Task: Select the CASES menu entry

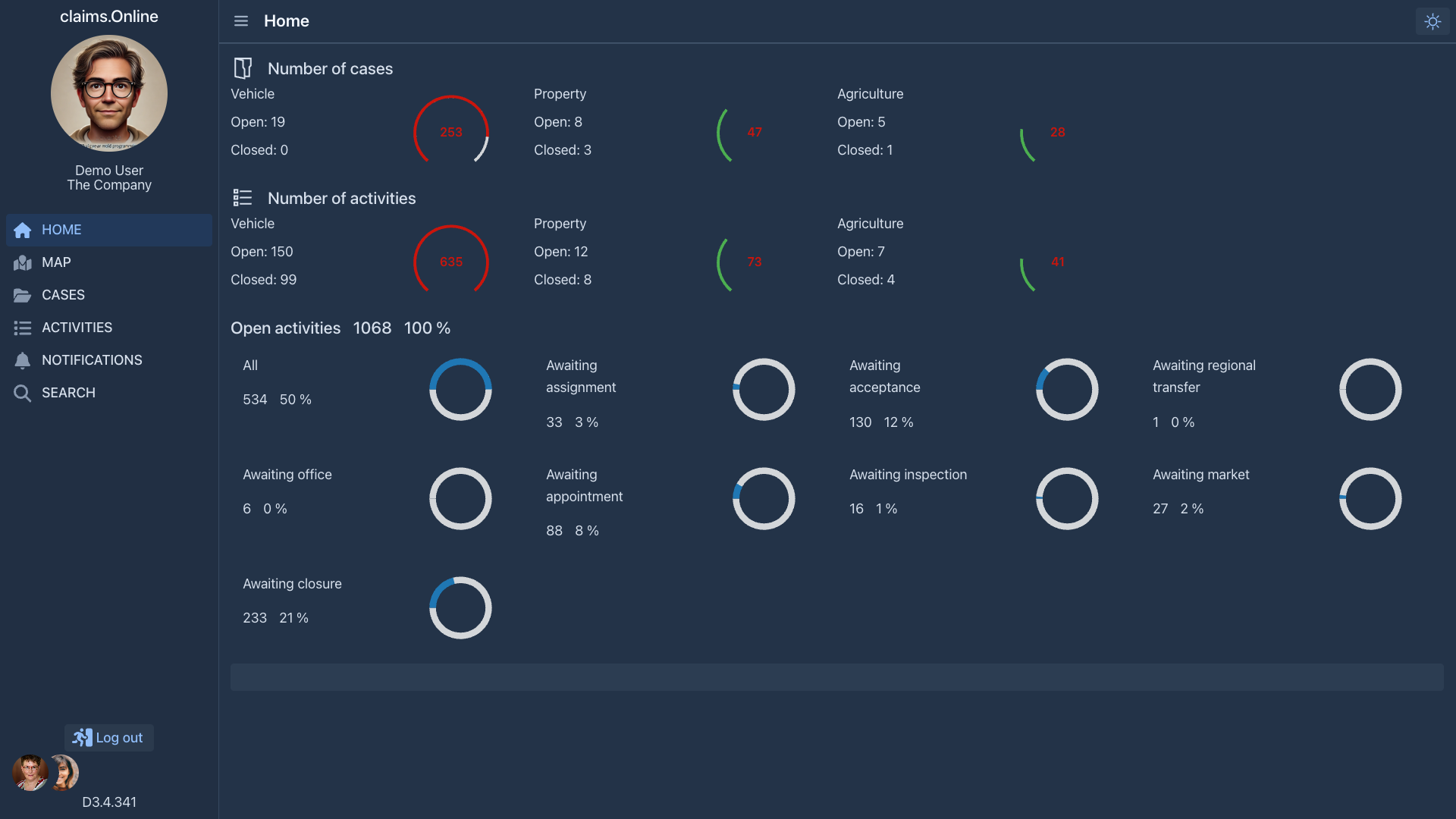Action: pos(64,295)
